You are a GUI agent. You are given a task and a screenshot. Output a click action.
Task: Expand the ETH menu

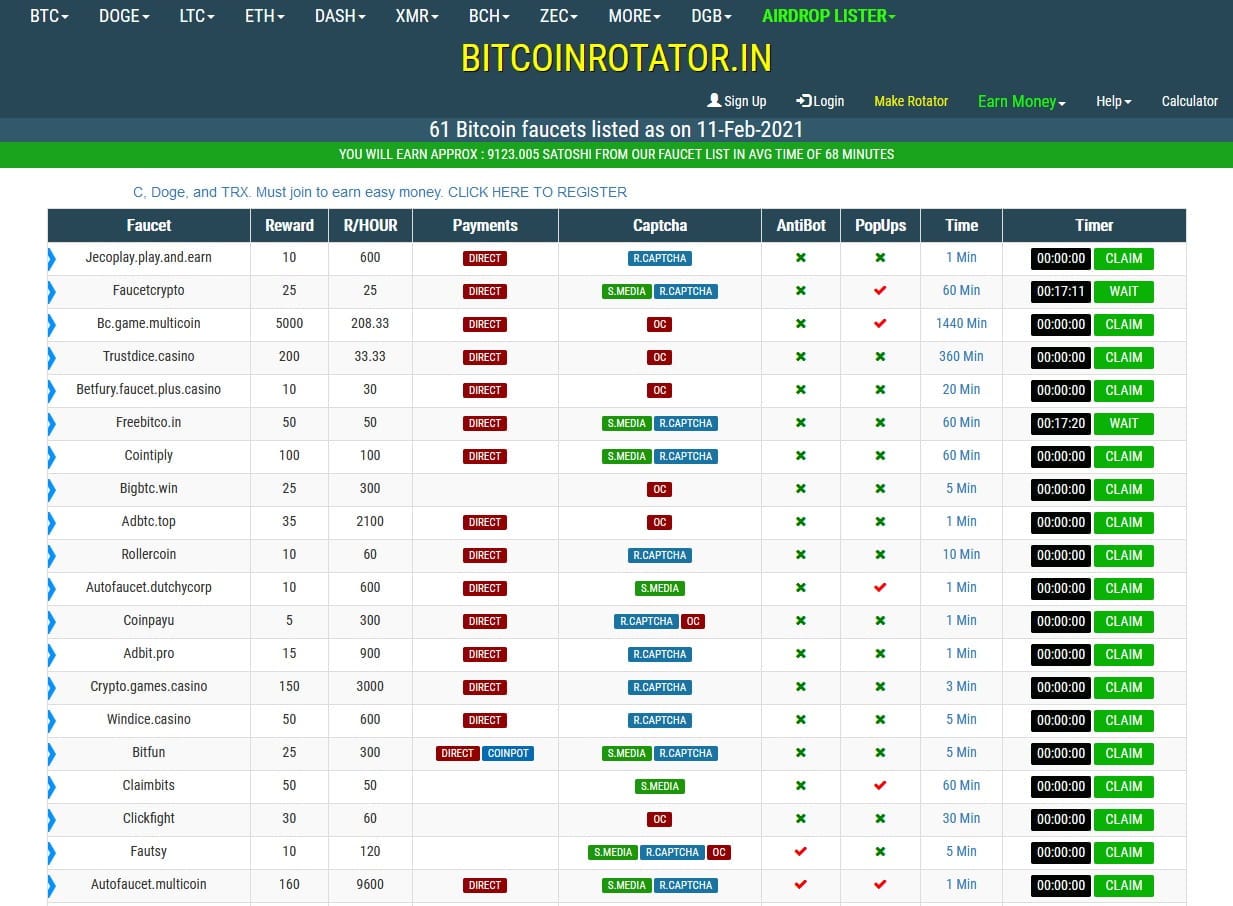(x=265, y=16)
